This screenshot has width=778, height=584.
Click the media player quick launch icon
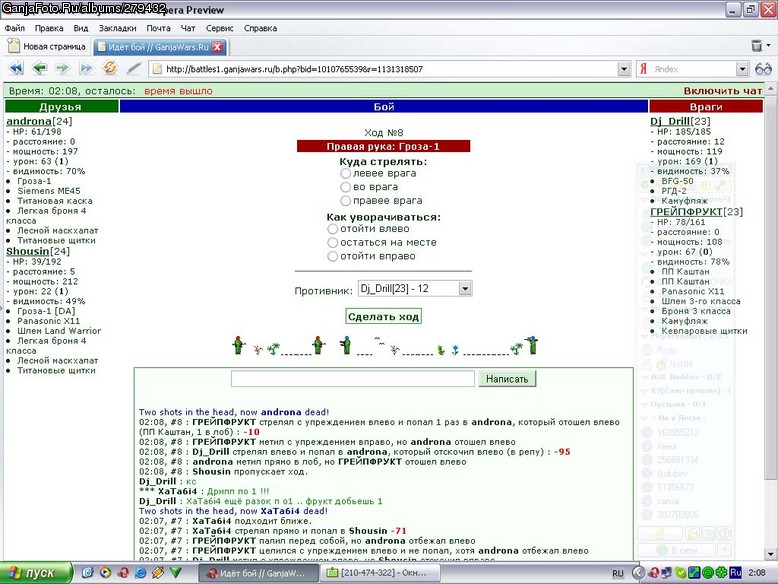pyautogui.click(x=105, y=573)
